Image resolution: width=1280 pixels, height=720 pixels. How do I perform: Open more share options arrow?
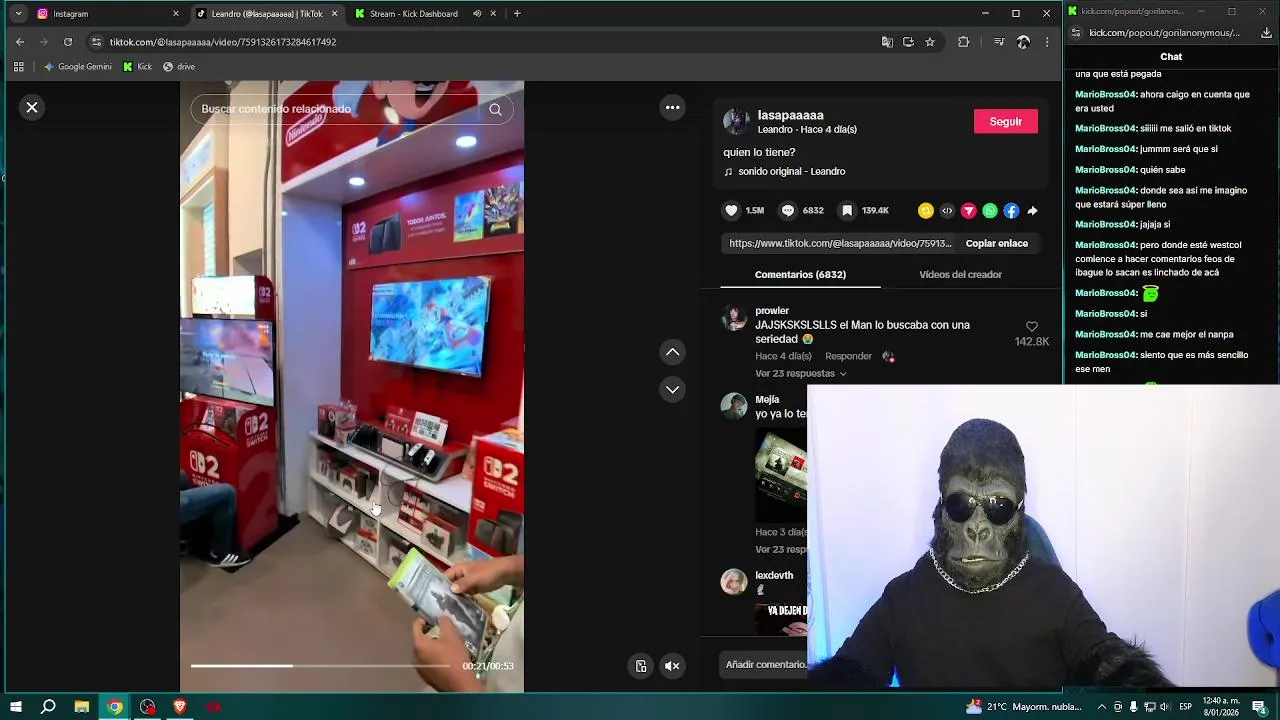[x=1032, y=210]
